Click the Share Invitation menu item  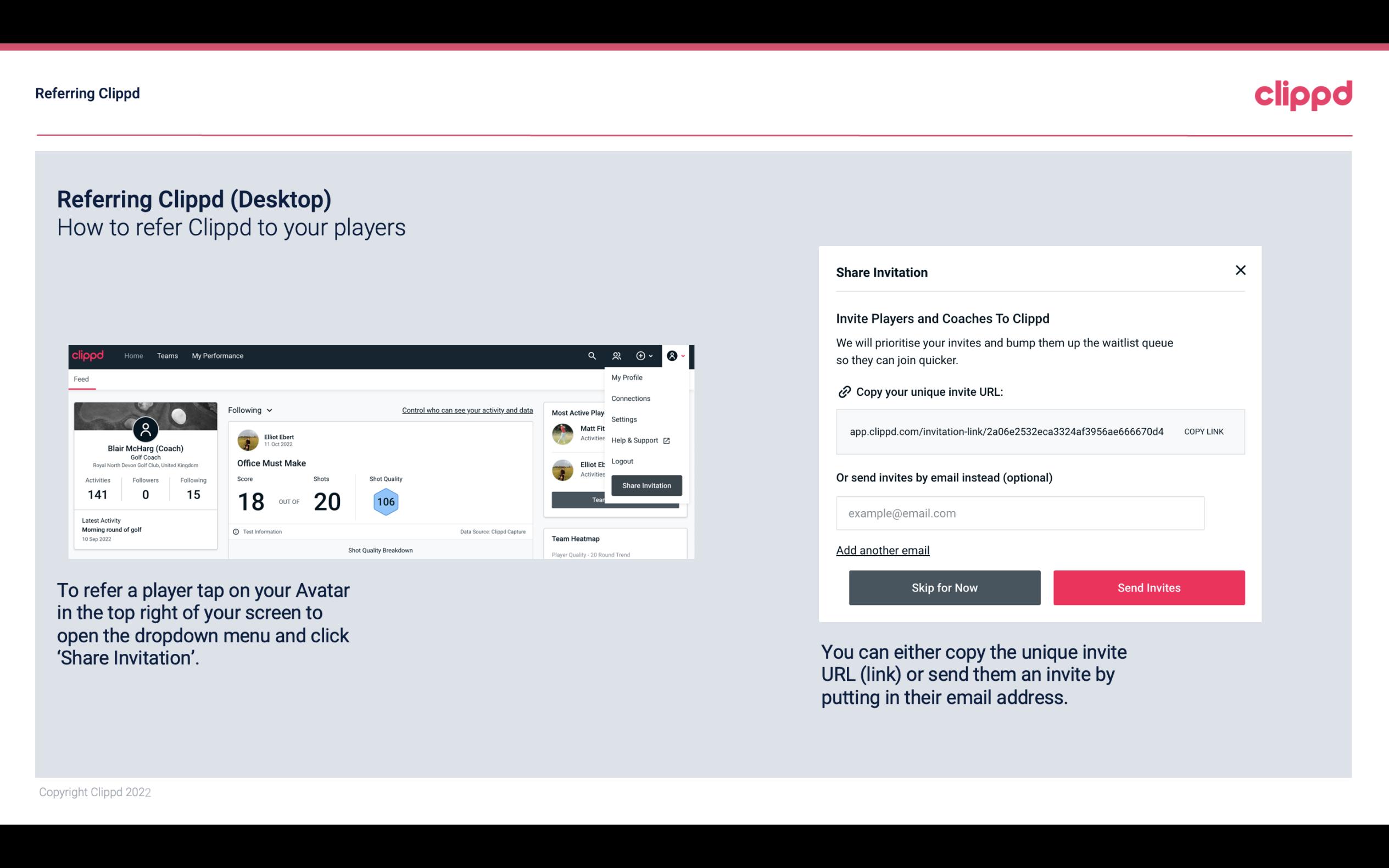tap(646, 485)
